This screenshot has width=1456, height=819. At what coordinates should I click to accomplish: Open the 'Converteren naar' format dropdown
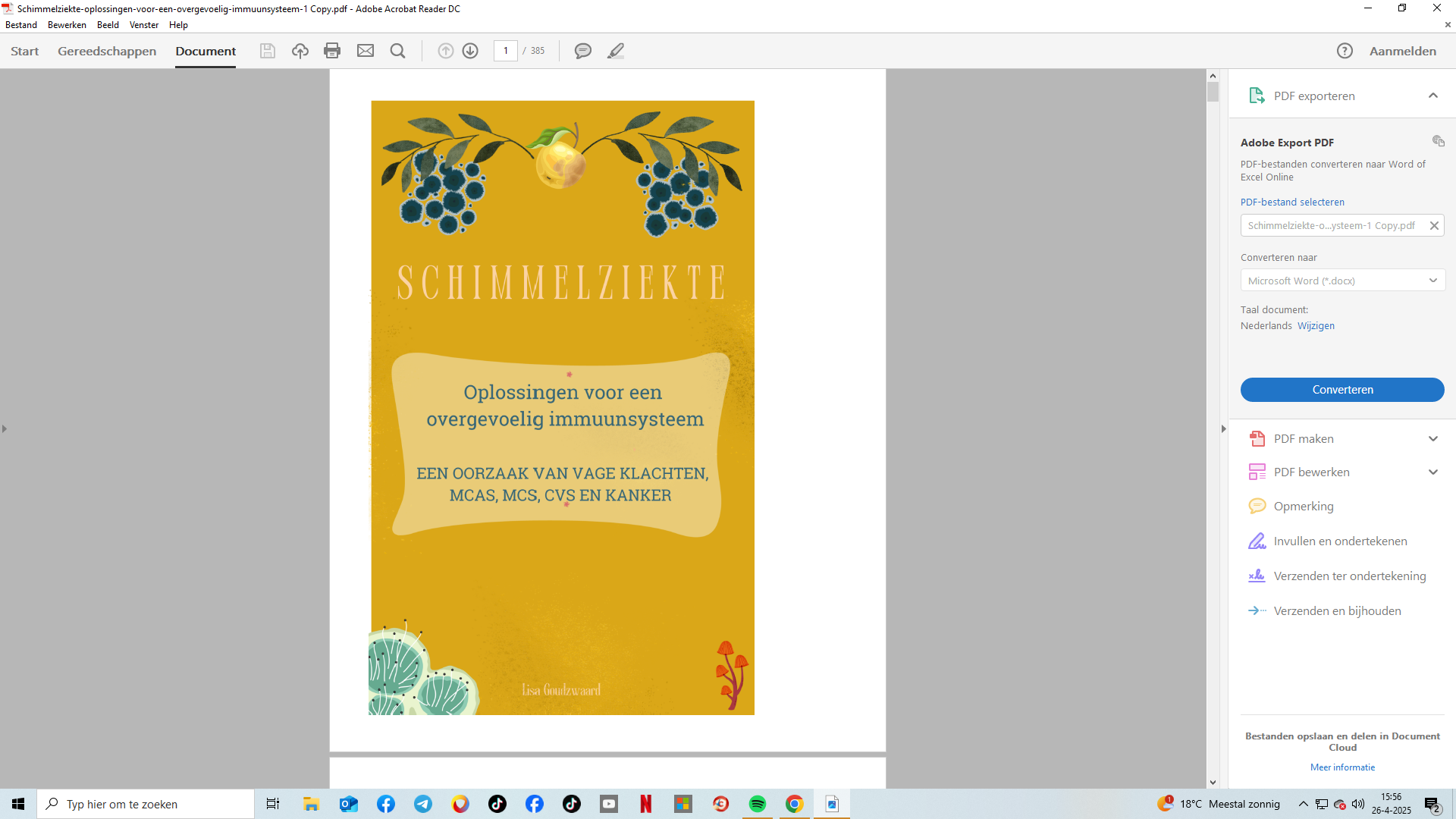click(1342, 281)
